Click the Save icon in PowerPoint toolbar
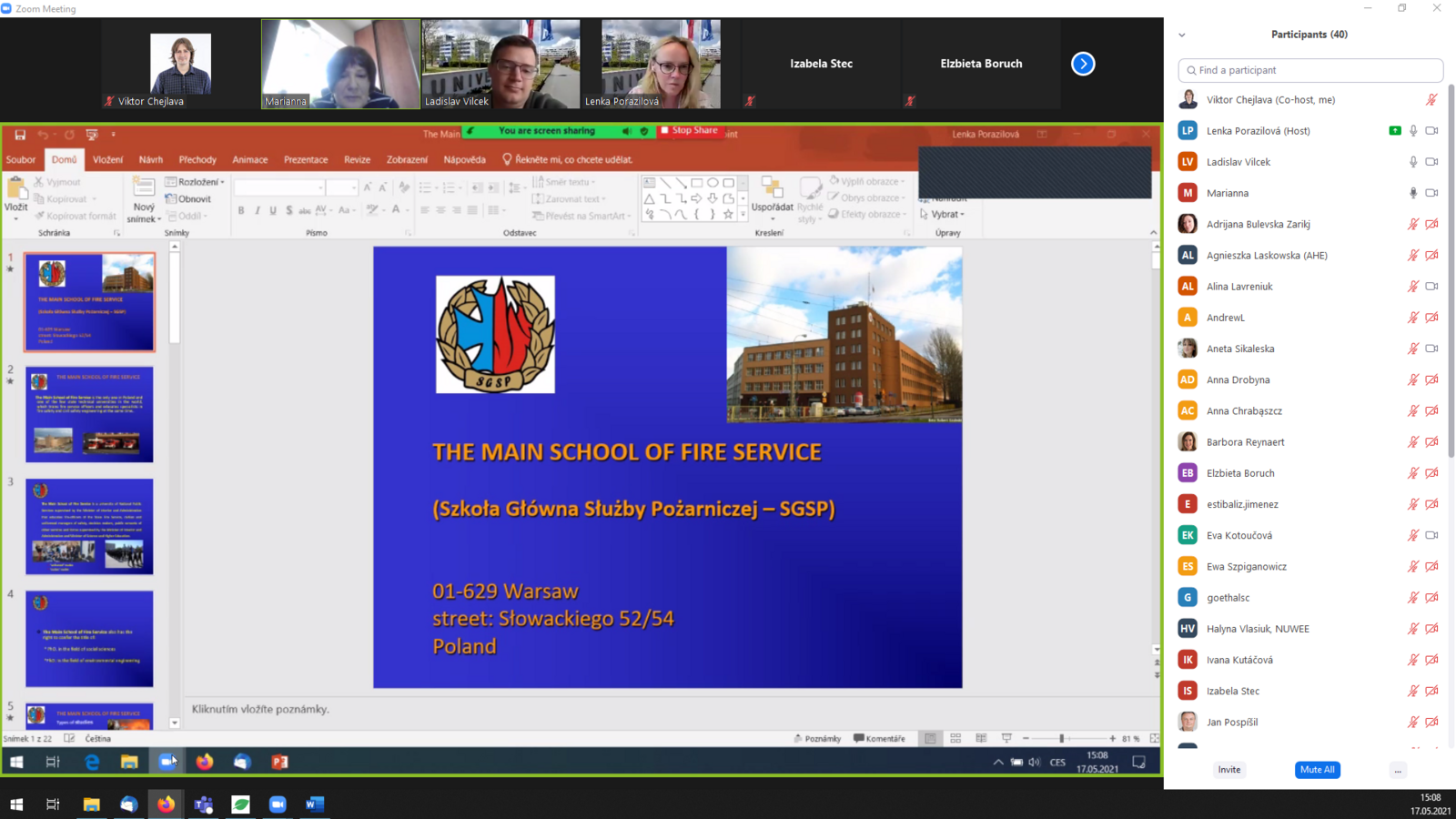The image size is (1456, 819). pyautogui.click(x=20, y=135)
